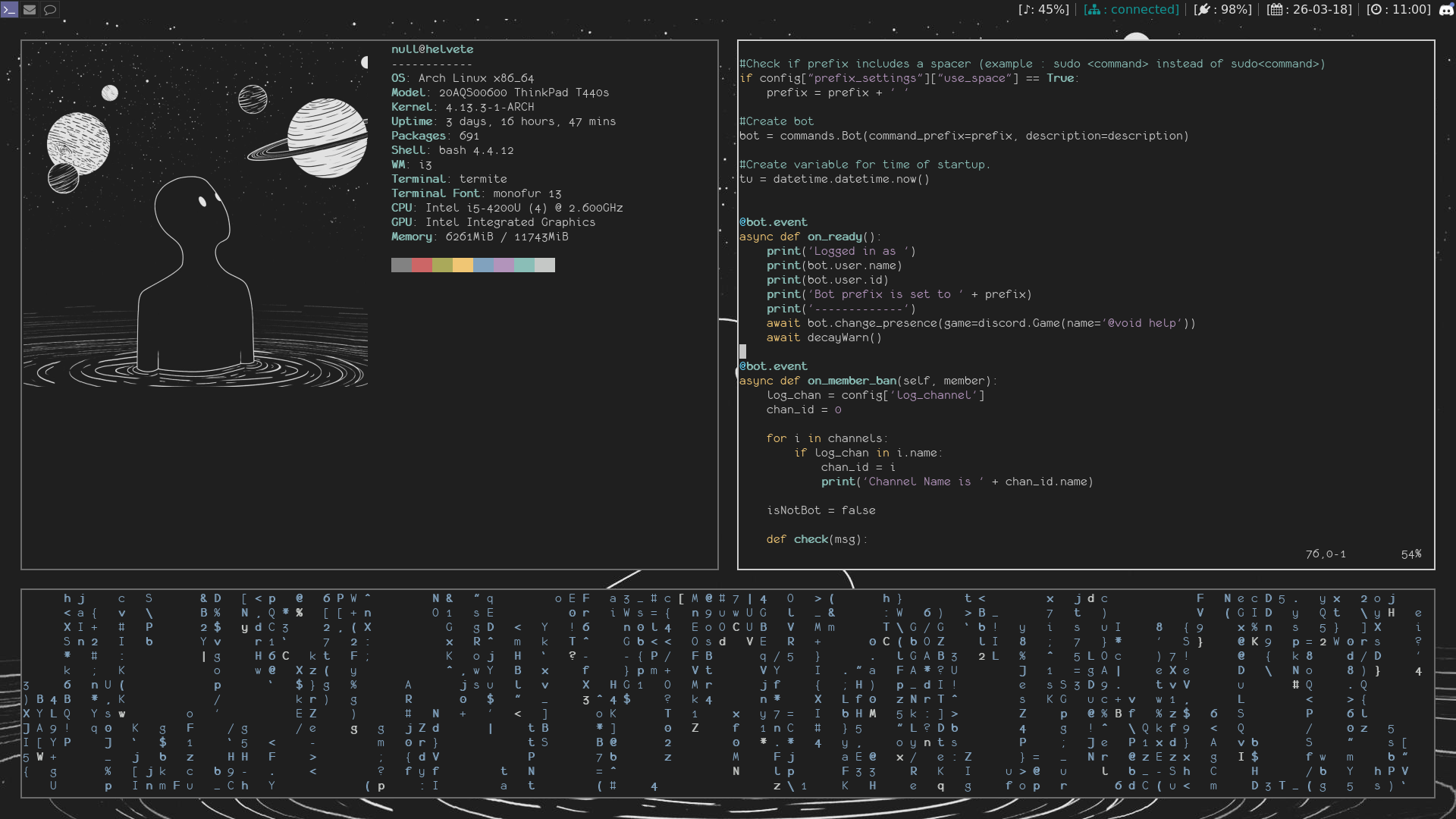The height and width of the screenshot is (819, 1456).
Task: Click the 'Bot prefix is set to' print line
Action: pyautogui.click(x=899, y=294)
